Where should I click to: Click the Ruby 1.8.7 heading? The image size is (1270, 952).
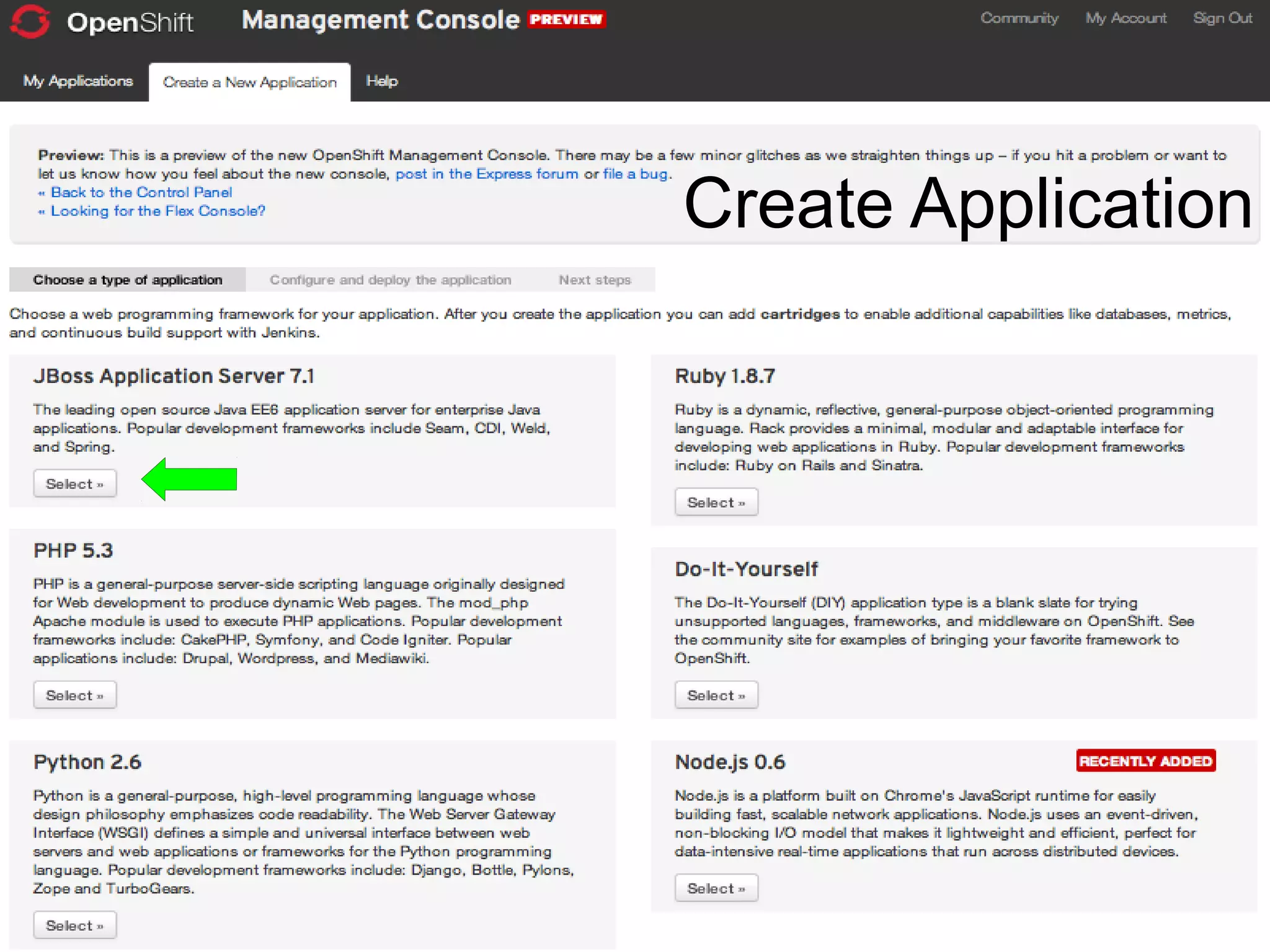click(x=725, y=376)
